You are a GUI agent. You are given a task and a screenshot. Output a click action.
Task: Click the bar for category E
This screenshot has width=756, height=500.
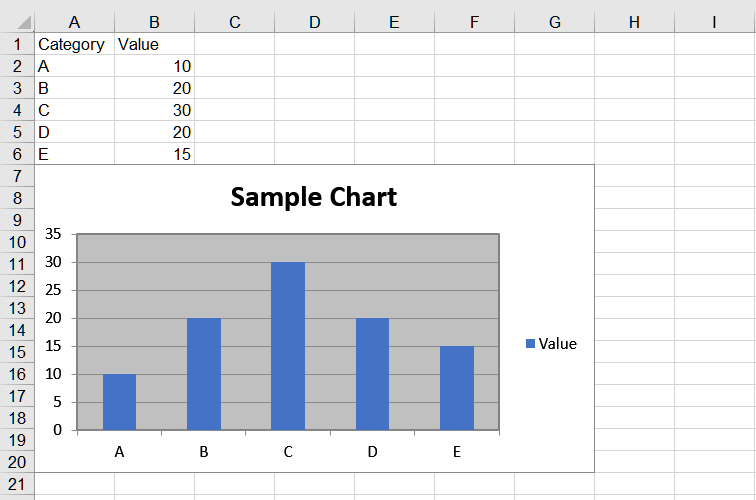pyautogui.click(x=457, y=388)
